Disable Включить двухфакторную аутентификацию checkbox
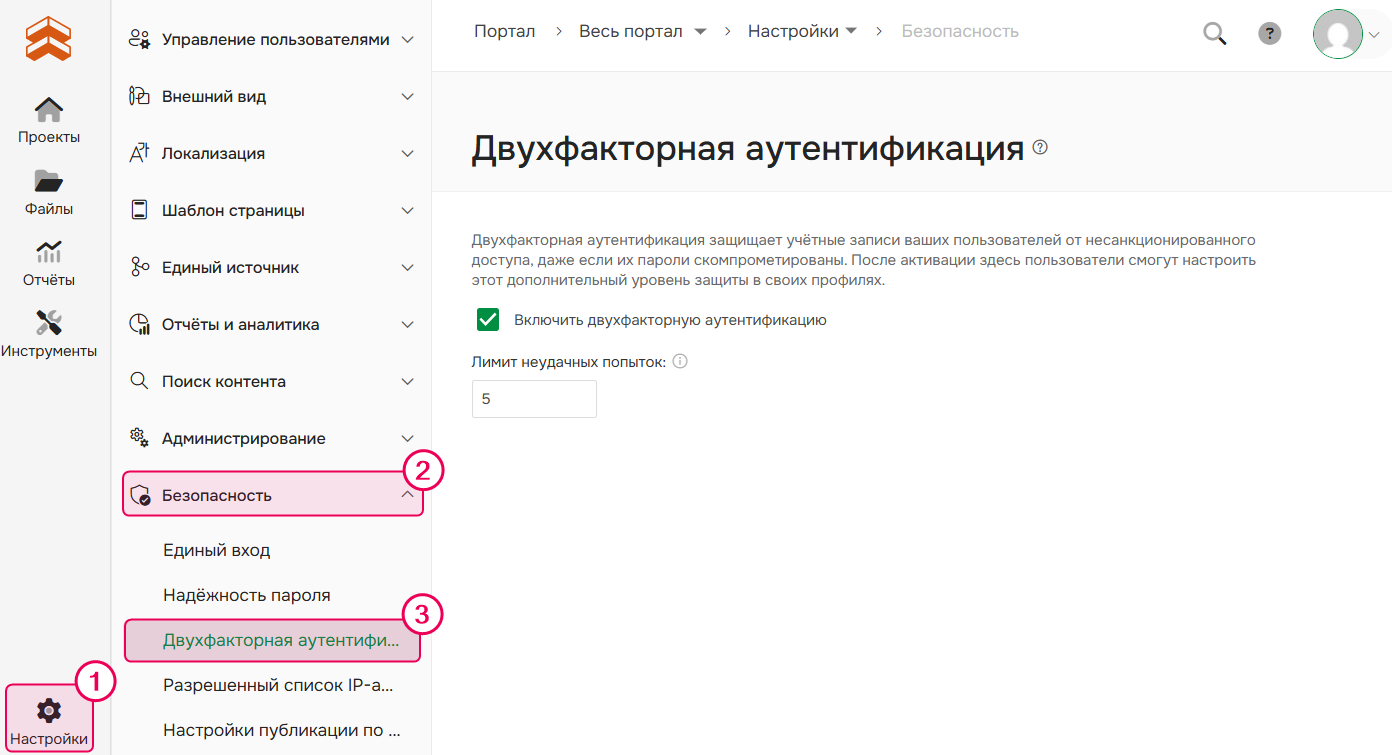The height and width of the screenshot is (755, 1392). click(x=487, y=319)
